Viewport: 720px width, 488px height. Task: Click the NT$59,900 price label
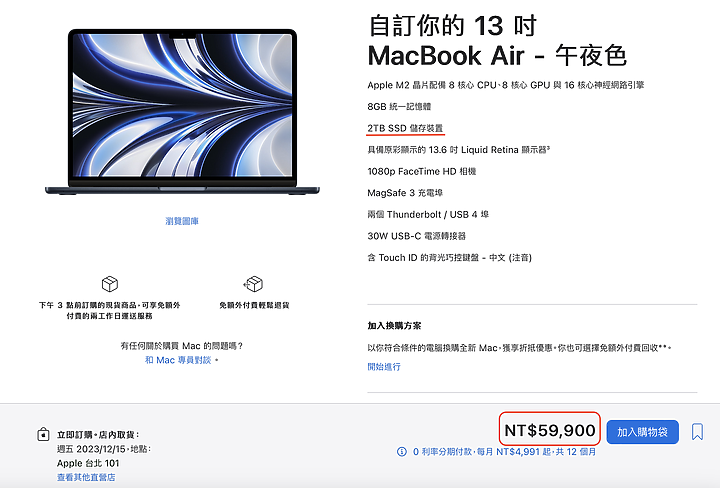pyautogui.click(x=550, y=430)
